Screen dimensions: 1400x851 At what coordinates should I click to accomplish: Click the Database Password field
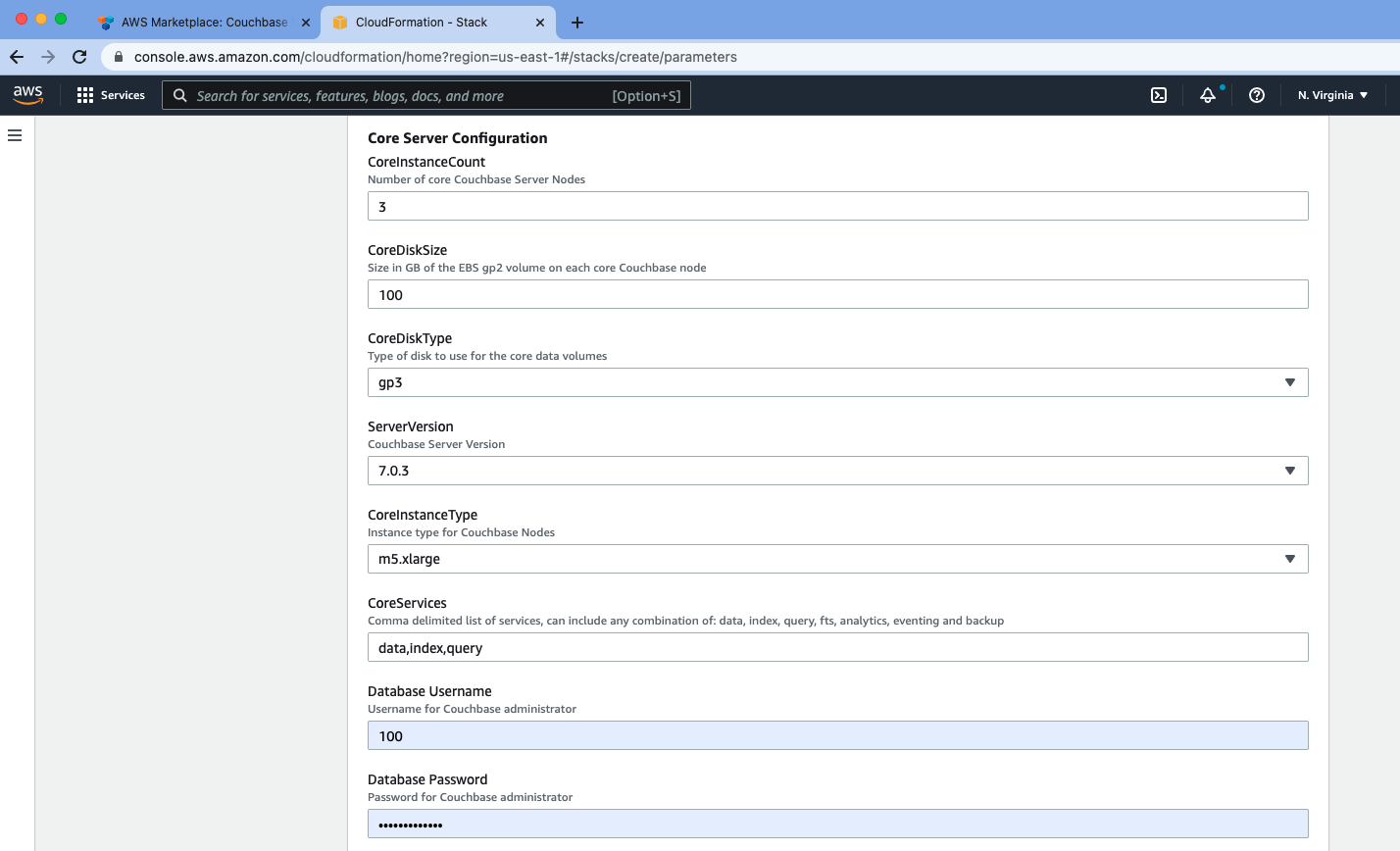pos(837,824)
